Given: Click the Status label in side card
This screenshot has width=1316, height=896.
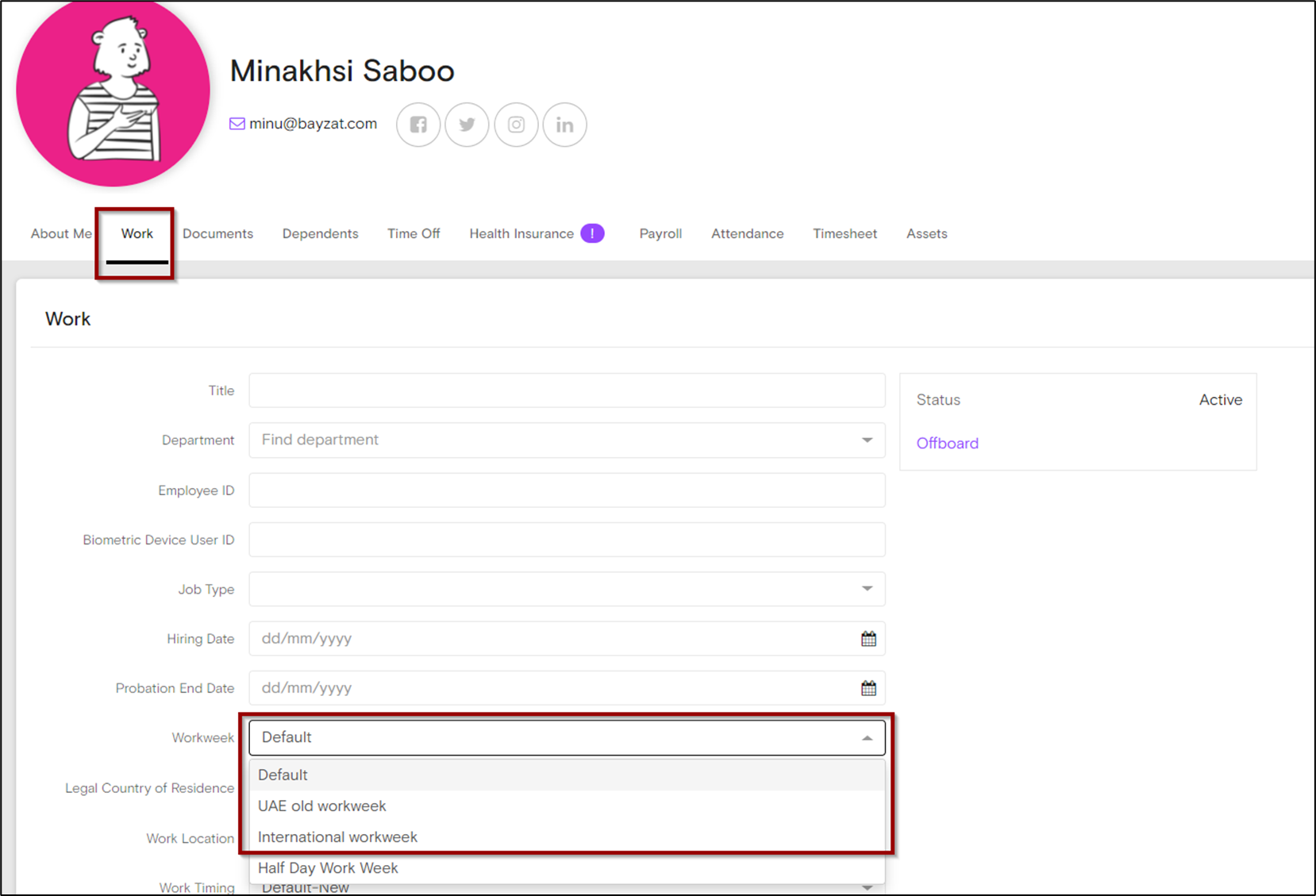Looking at the screenshot, I should [x=938, y=400].
